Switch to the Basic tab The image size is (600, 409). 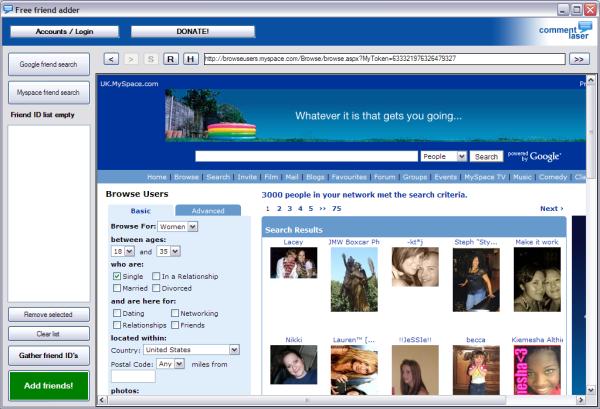coord(140,211)
